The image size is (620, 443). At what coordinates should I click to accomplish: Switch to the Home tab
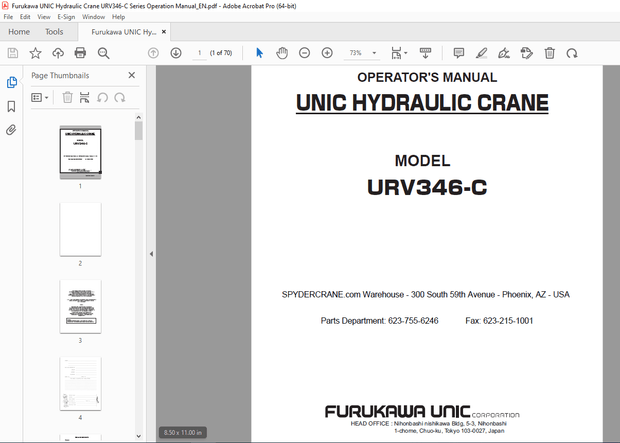[x=19, y=32]
